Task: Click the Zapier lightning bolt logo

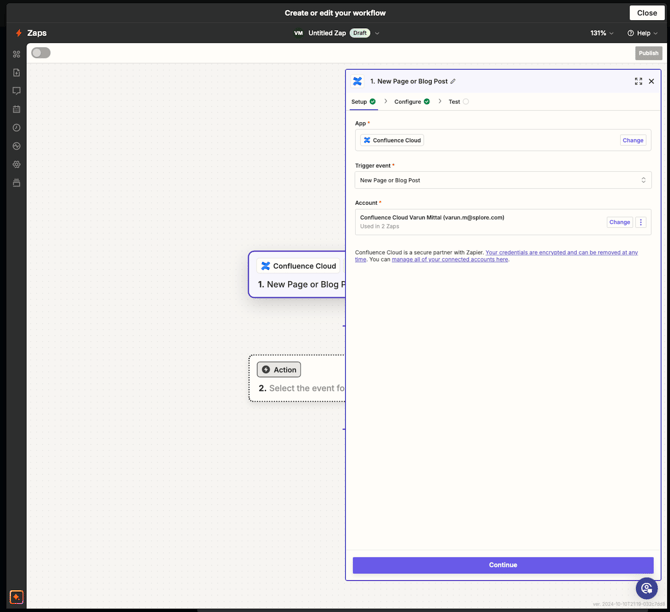Action: pyautogui.click(x=18, y=33)
